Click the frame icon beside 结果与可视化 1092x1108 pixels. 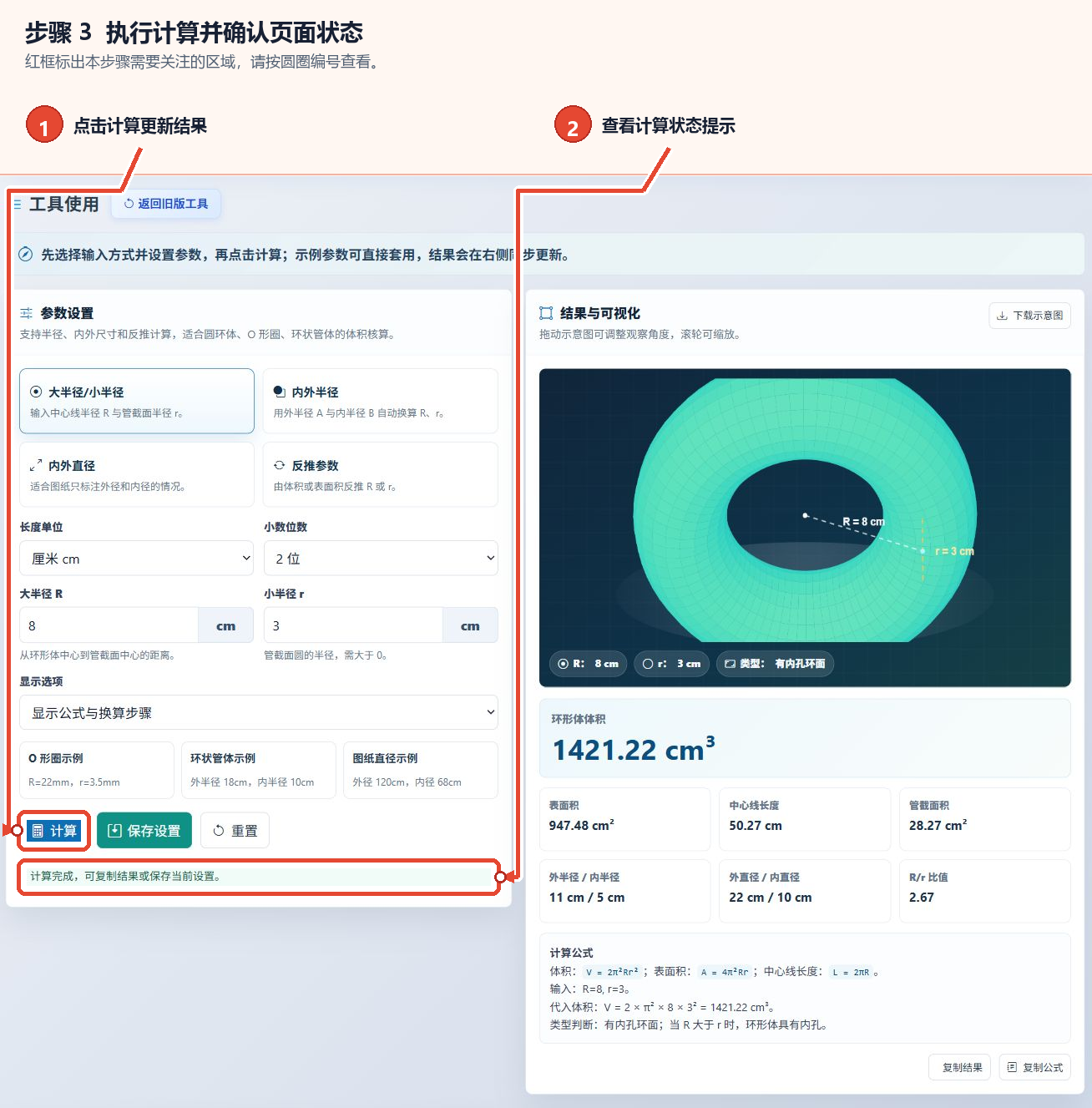click(546, 313)
